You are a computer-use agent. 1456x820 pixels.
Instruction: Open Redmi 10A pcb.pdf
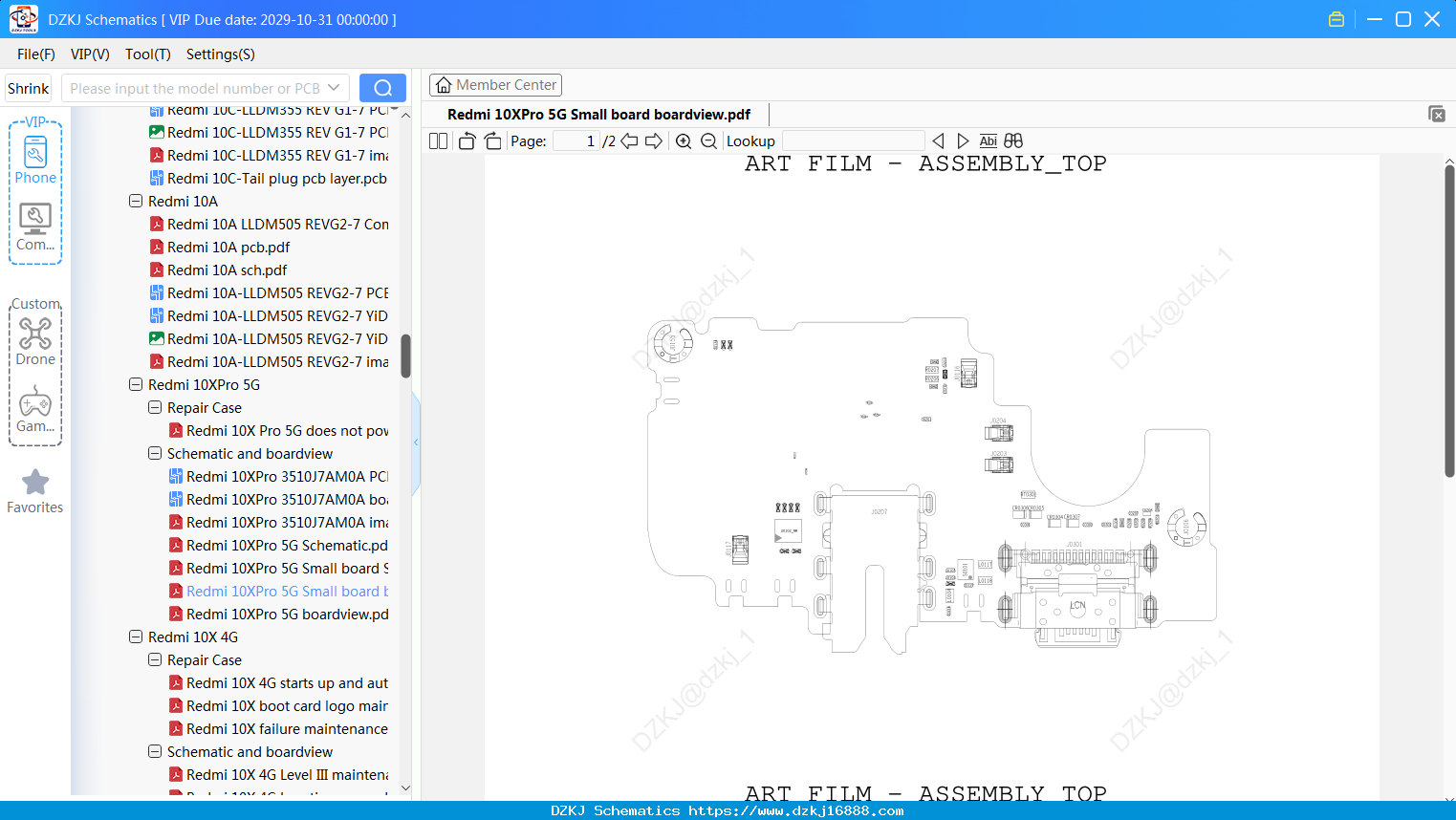228,247
